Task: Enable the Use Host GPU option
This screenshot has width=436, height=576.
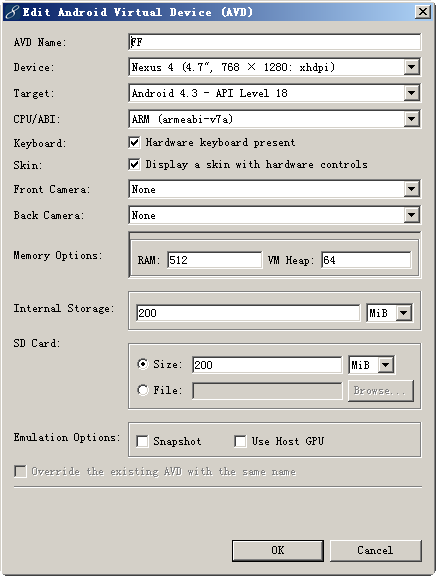Action: point(240,441)
